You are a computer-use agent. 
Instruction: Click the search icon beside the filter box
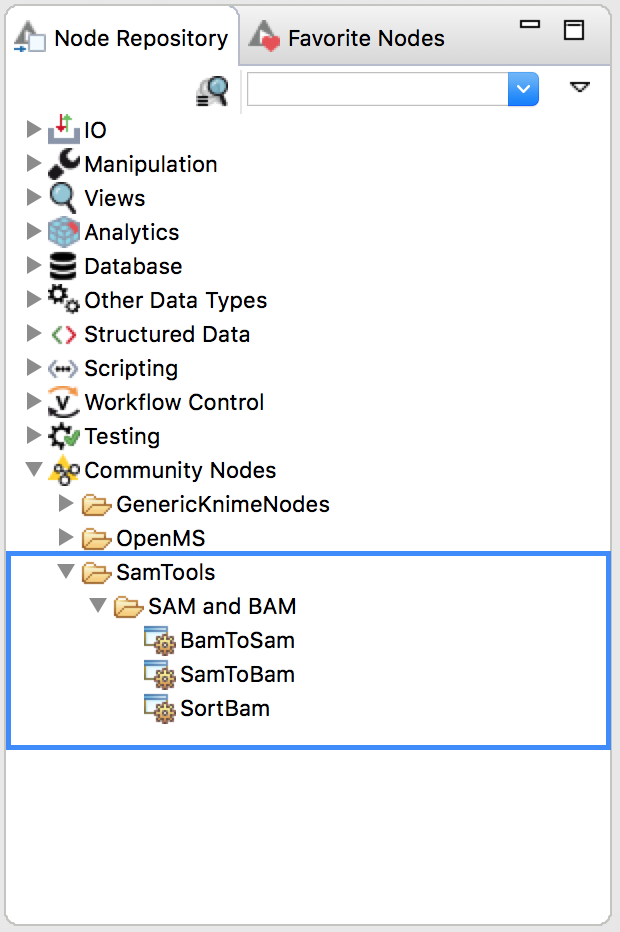(x=212, y=90)
